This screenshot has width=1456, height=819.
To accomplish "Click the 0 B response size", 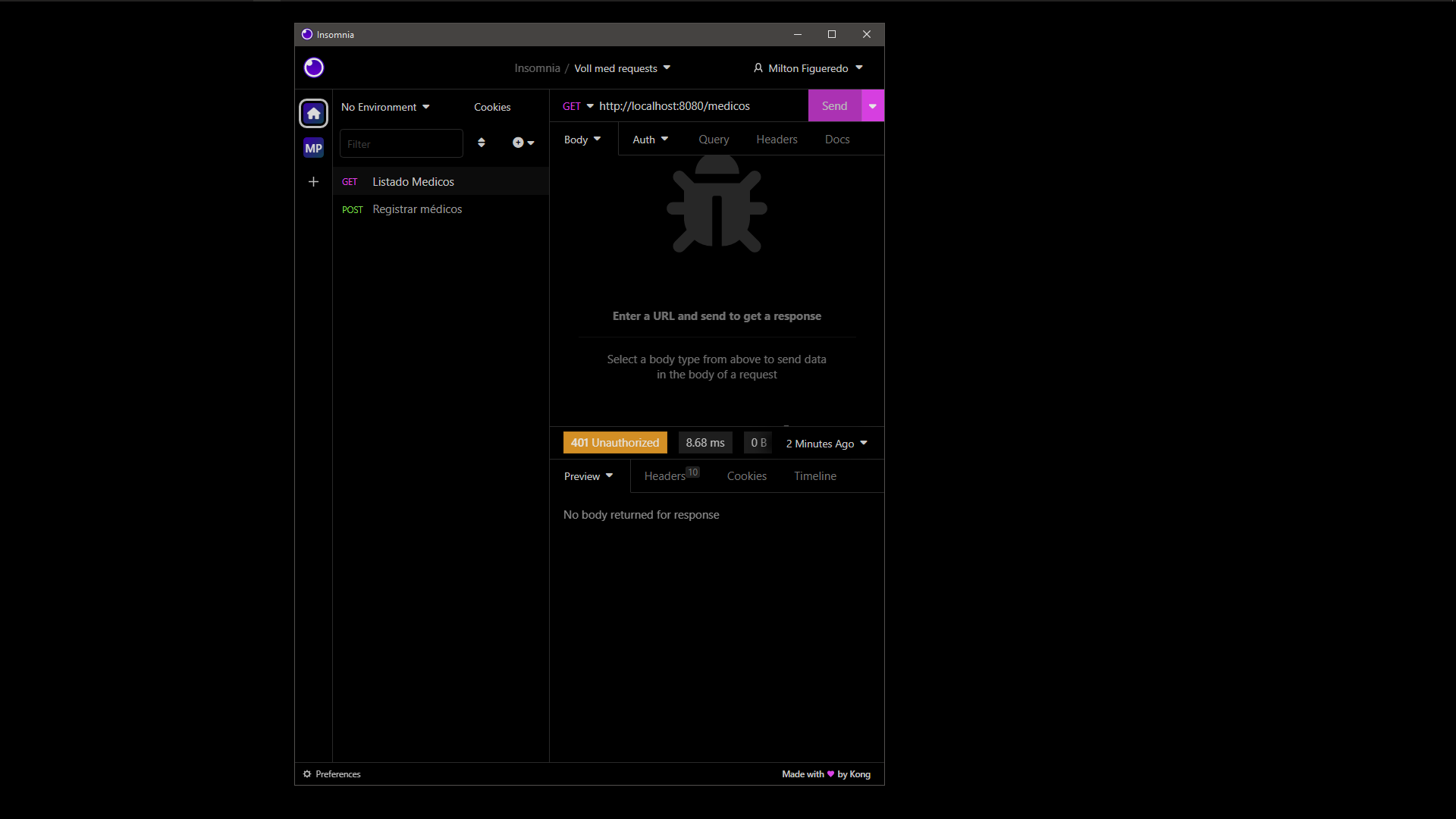I will point(758,443).
